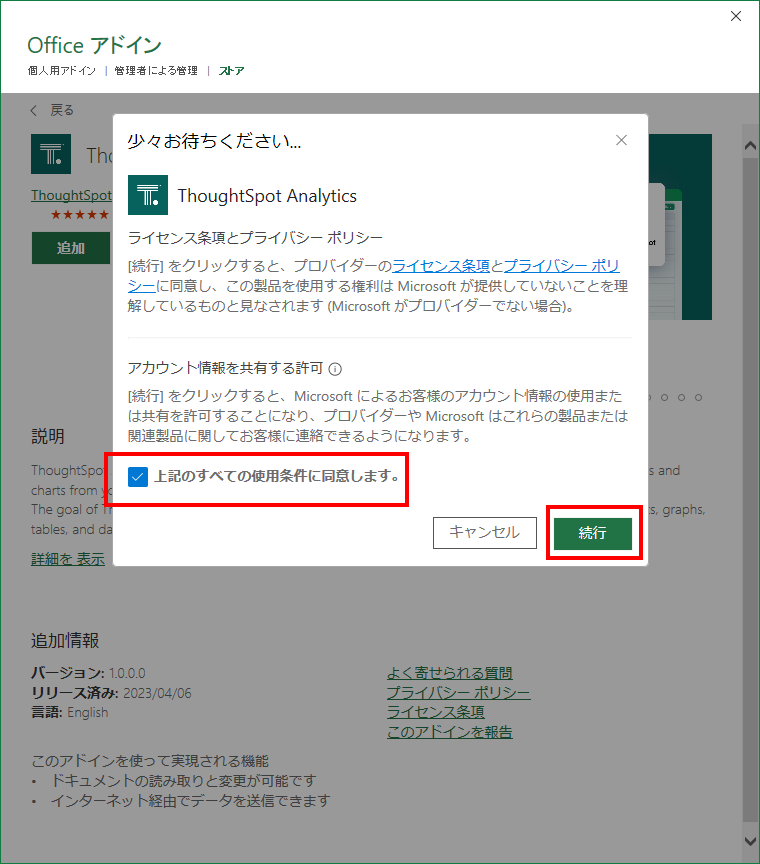Close the 少々お待ちください dialog with X
This screenshot has width=760, height=864.
point(621,140)
